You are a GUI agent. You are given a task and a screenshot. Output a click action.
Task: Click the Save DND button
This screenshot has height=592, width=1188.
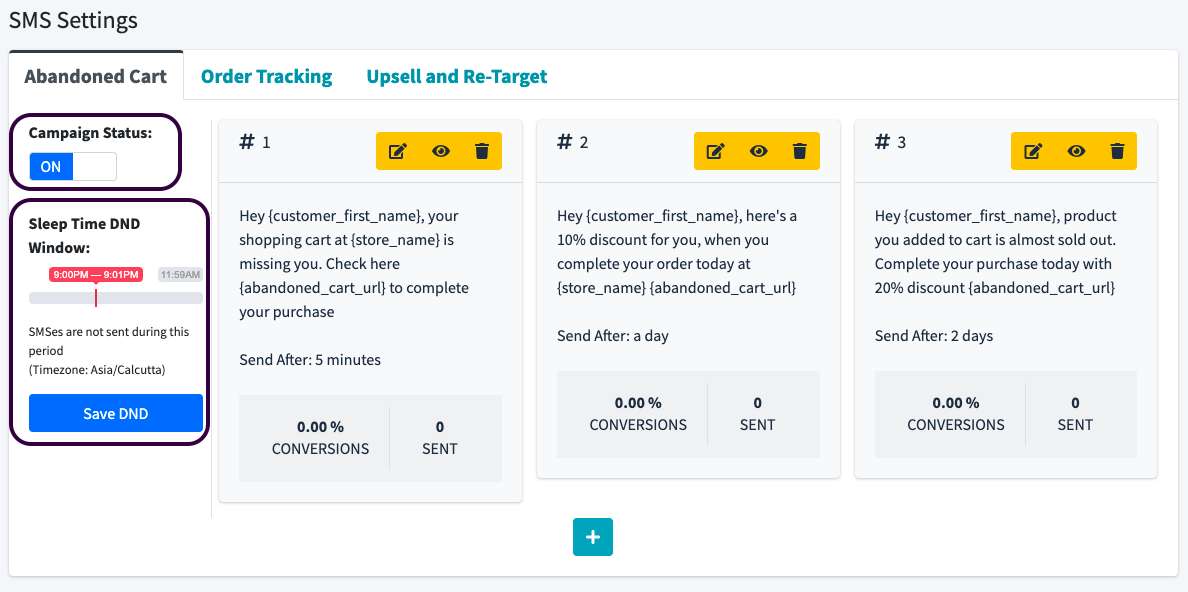[116, 413]
